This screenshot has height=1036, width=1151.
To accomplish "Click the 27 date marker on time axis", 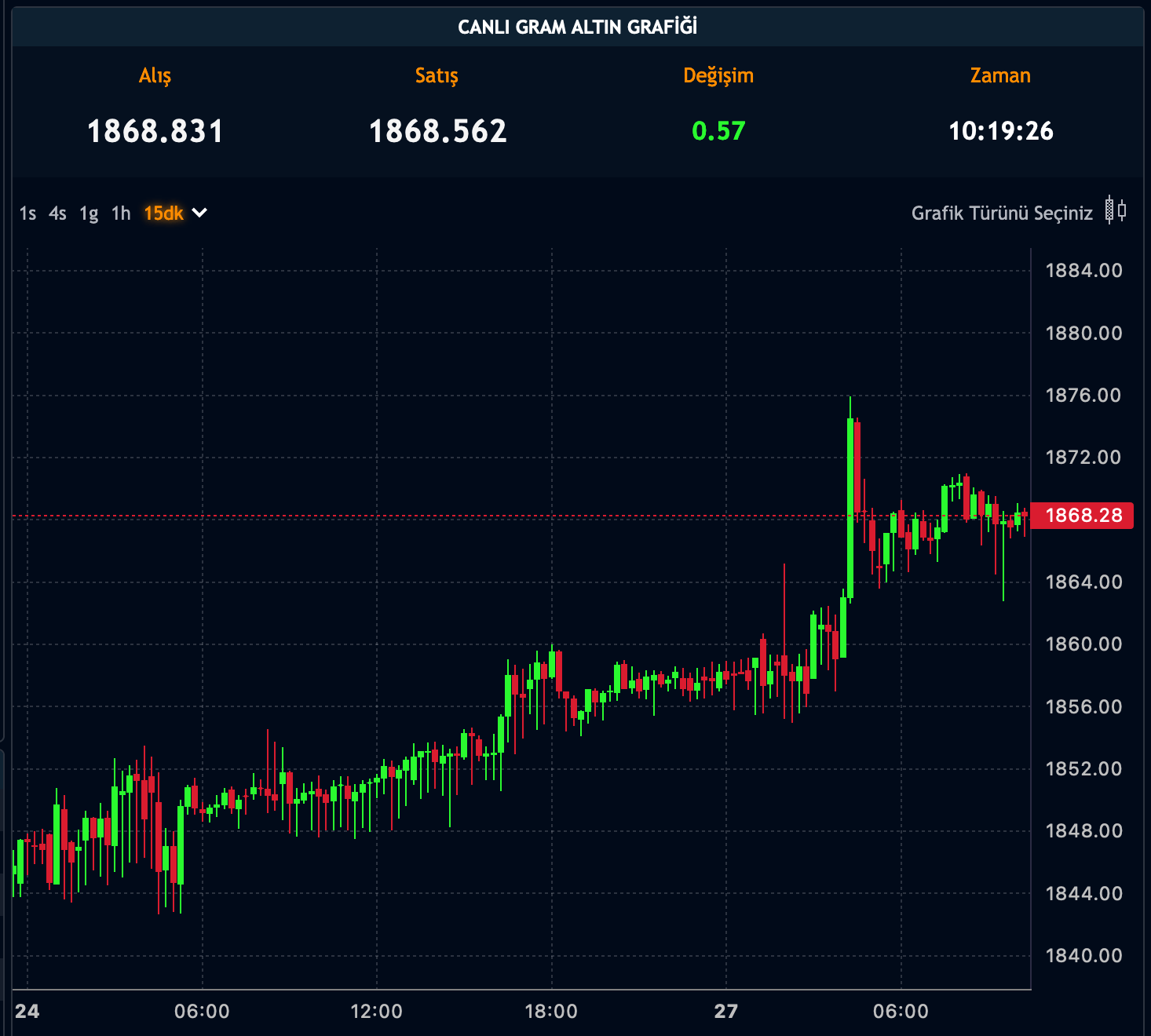I will coord(726,1012).
